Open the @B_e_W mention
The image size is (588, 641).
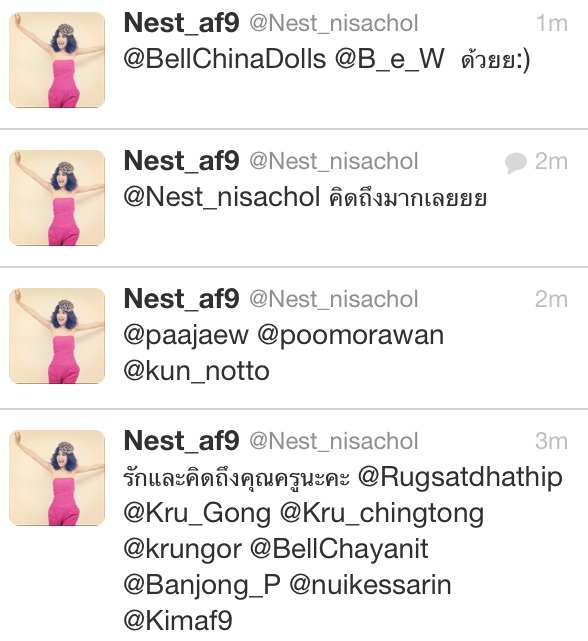(389, 59)
